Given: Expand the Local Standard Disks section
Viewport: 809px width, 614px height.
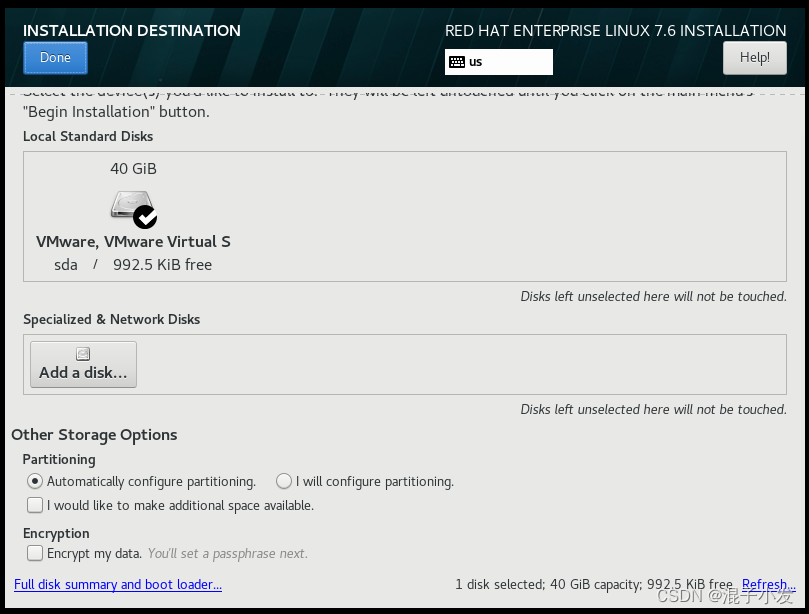Looking at the screenshot, I should (x=82, y=136).
